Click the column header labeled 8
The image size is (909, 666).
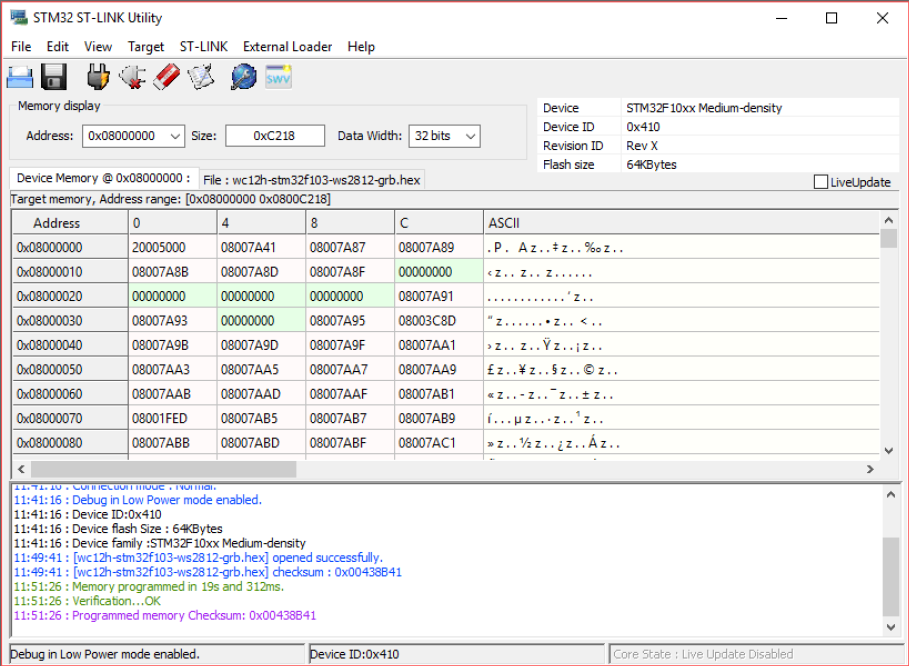point(350,223)
